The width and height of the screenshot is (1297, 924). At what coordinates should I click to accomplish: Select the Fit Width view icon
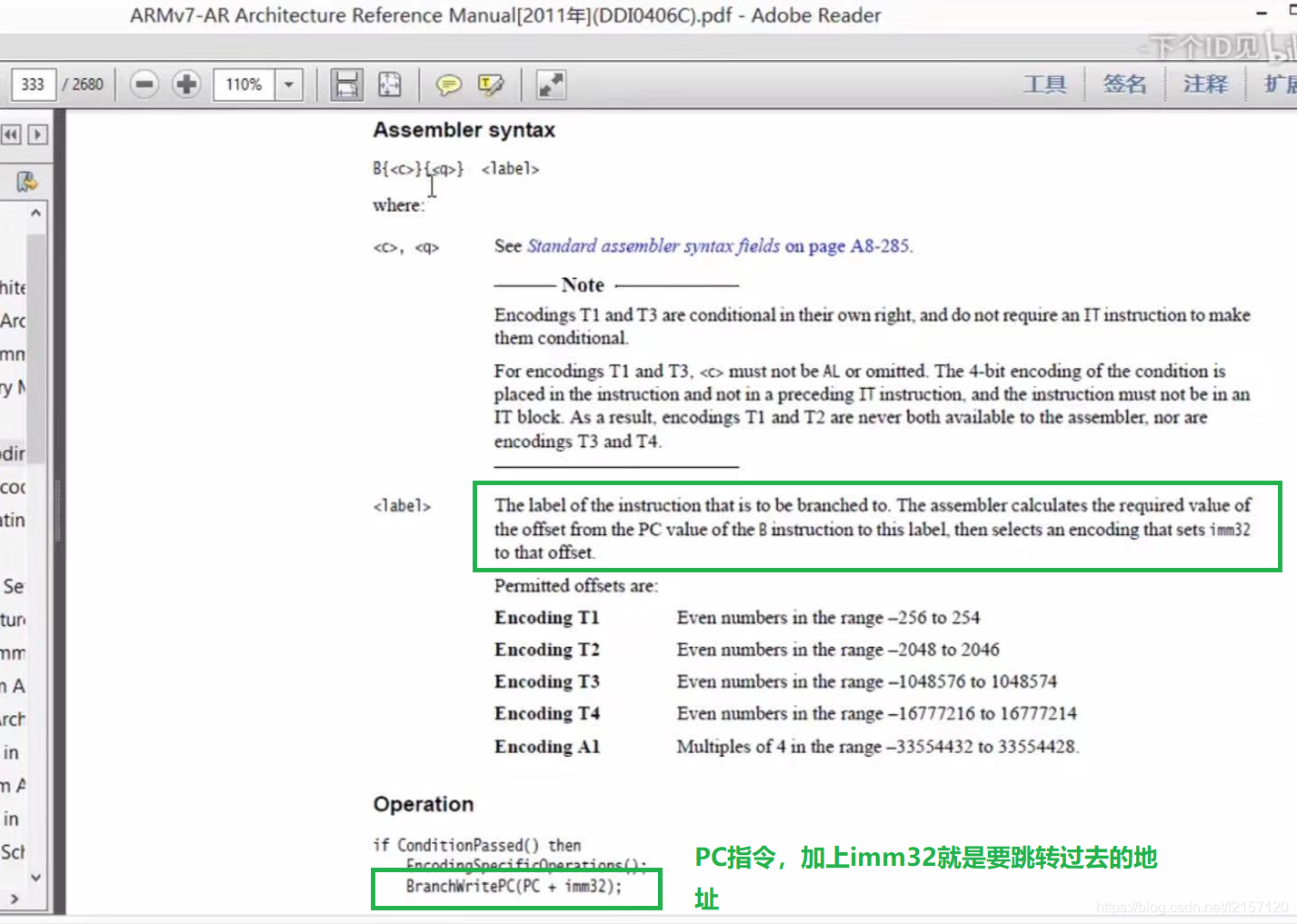pos(346,84)
